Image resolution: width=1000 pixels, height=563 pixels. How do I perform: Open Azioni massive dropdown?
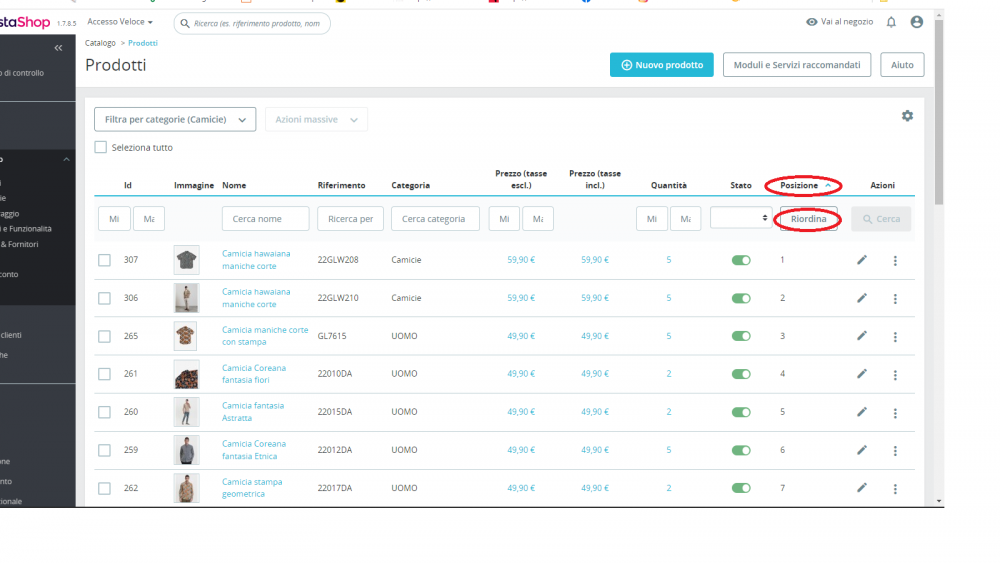point(316,119)
